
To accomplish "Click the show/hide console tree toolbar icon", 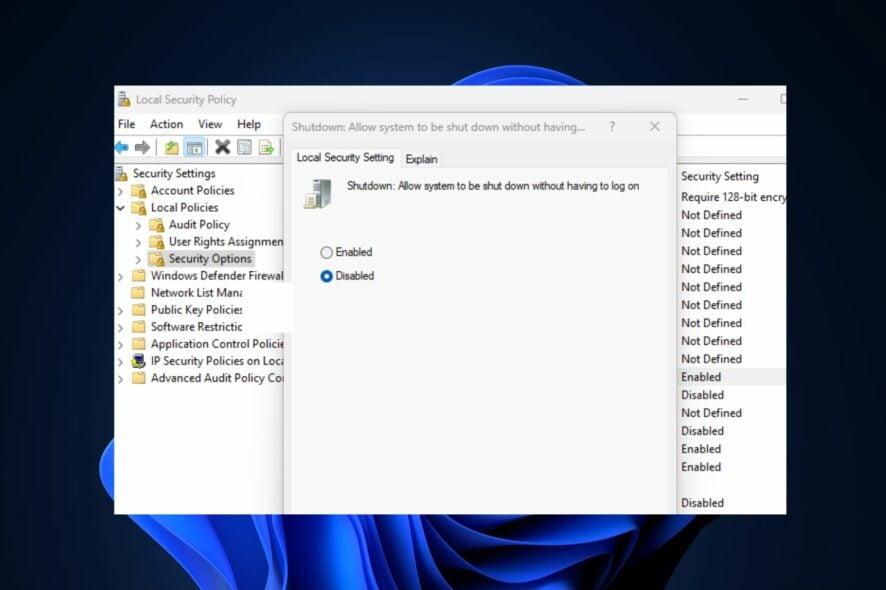I will [194, 147].
